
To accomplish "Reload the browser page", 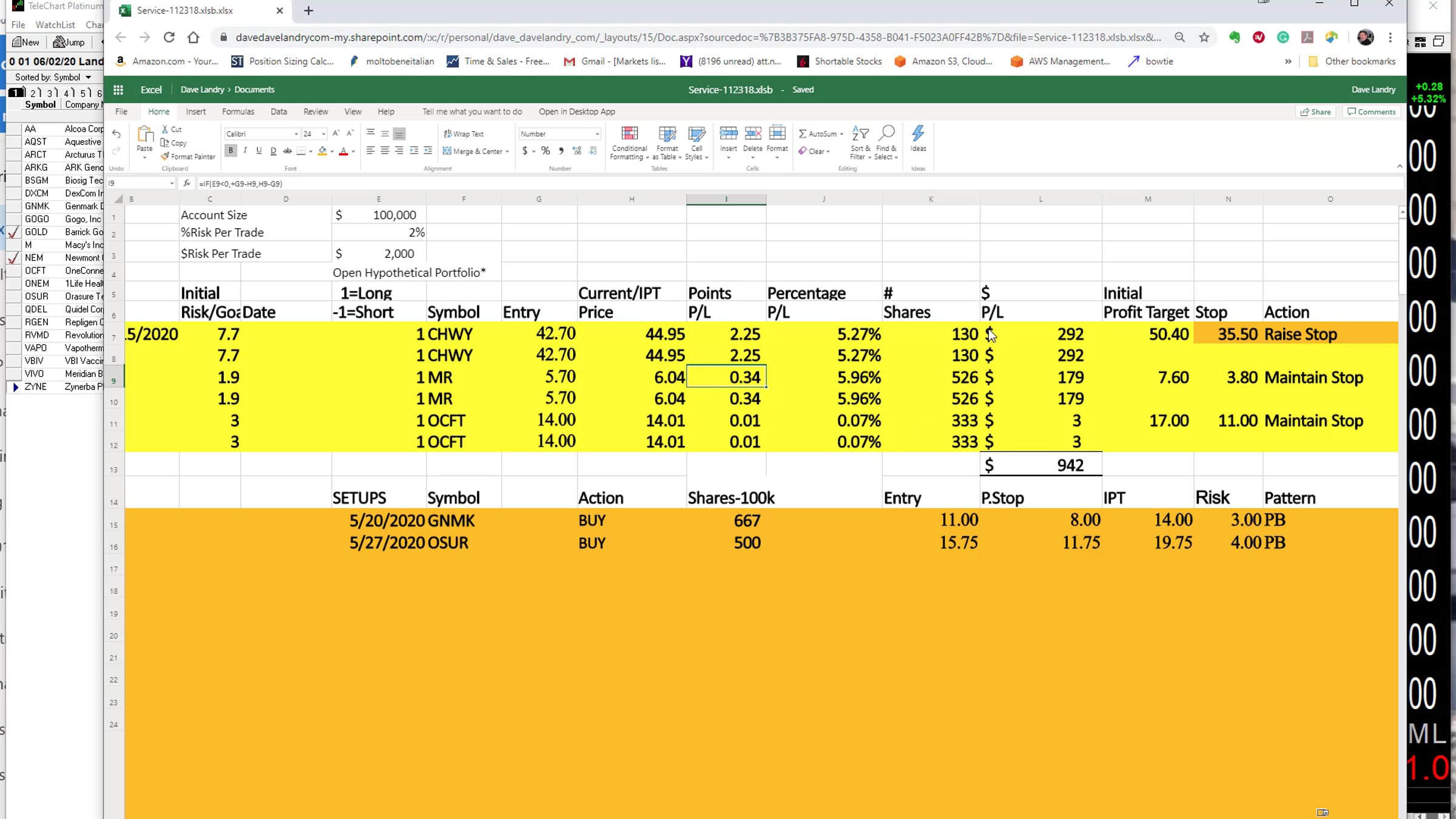I will (x=169, y=38).
